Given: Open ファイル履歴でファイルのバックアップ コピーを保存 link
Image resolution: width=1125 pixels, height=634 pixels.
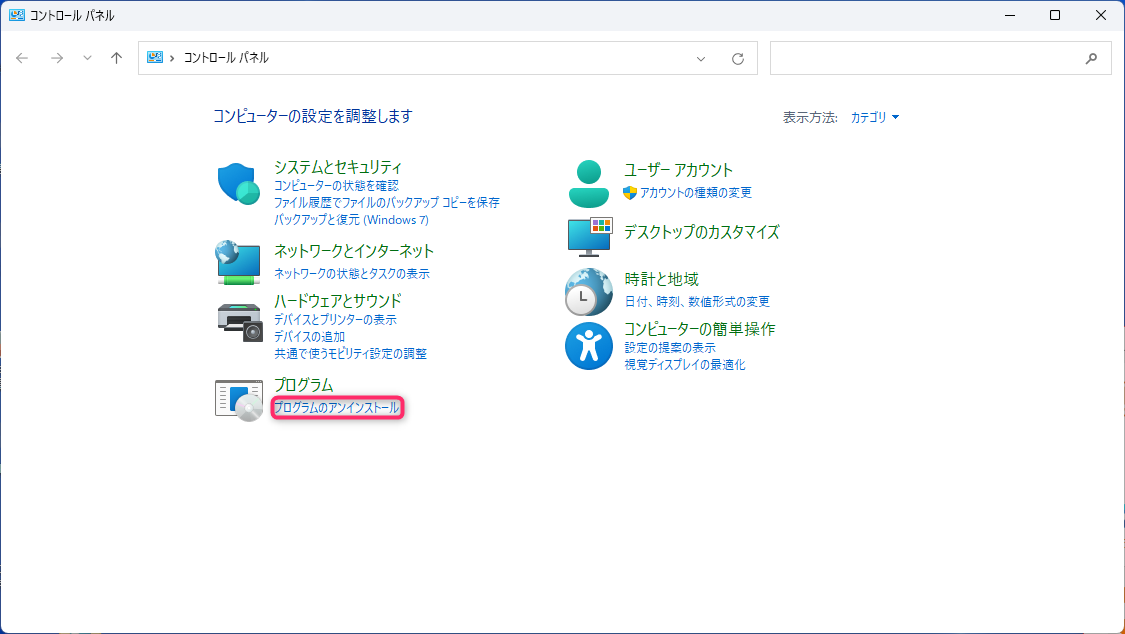Looking at the screenshot, I should 387,203.
